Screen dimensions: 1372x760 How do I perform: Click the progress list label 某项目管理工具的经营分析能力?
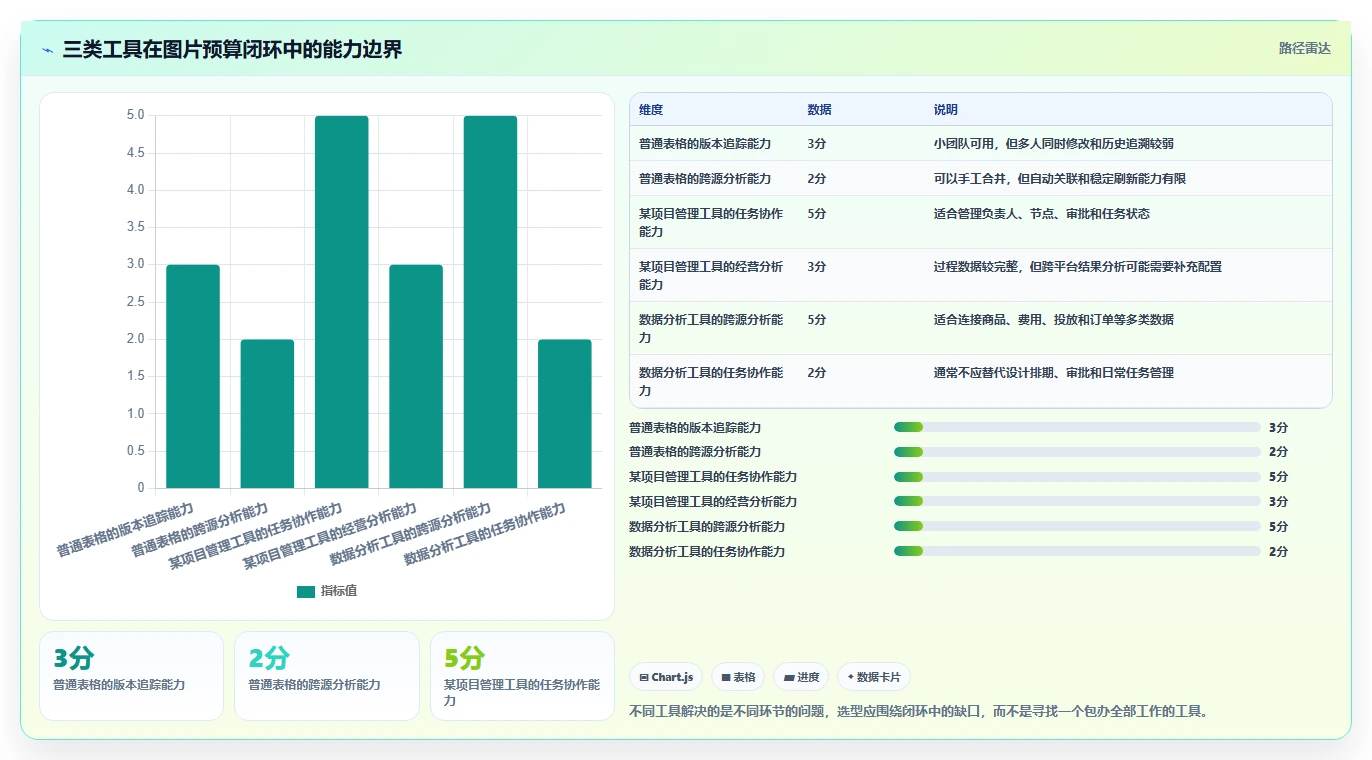713,502
